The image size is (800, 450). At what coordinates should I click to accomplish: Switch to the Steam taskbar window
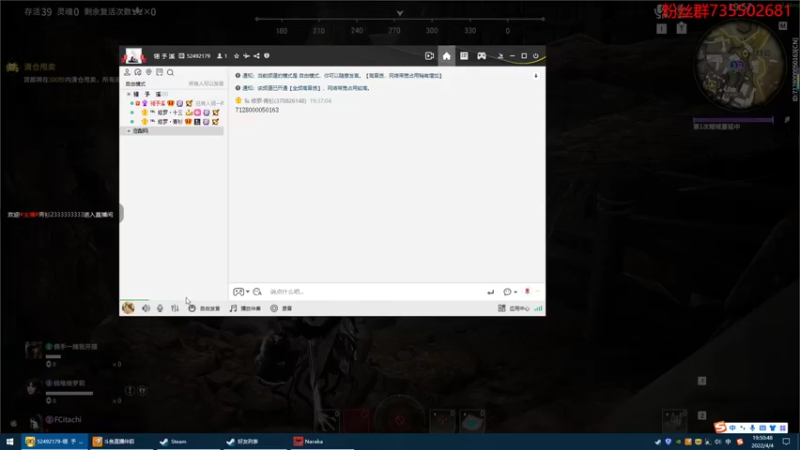[188, 441]
